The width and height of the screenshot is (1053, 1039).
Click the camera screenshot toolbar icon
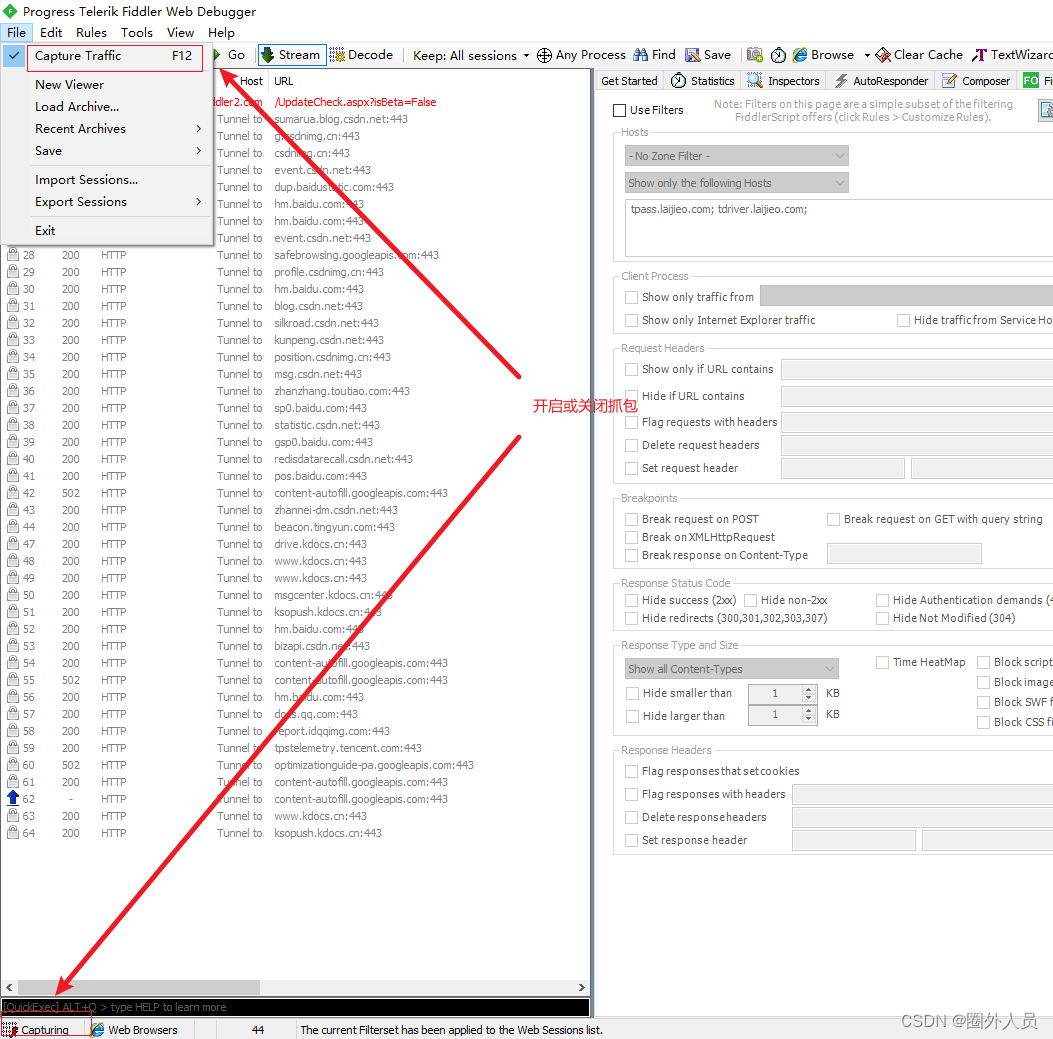(x=754, y=55)
